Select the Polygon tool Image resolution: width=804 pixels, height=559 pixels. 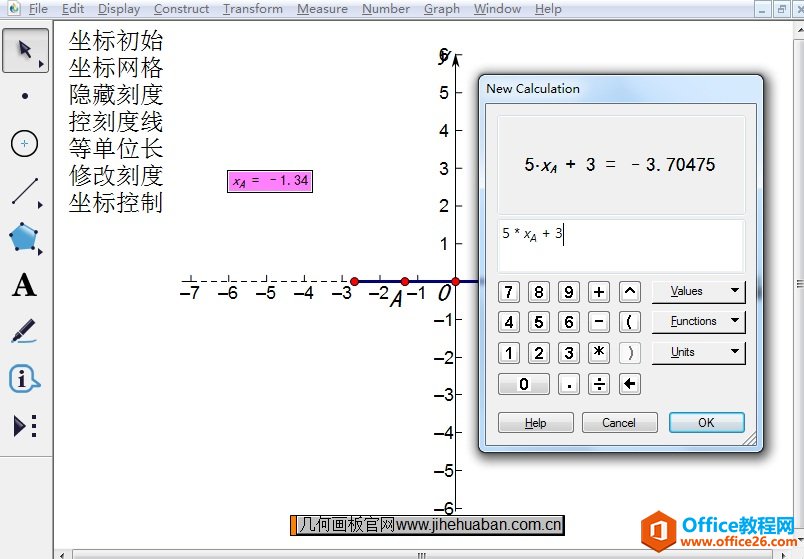pyautogui.click(x=25, y=238)
